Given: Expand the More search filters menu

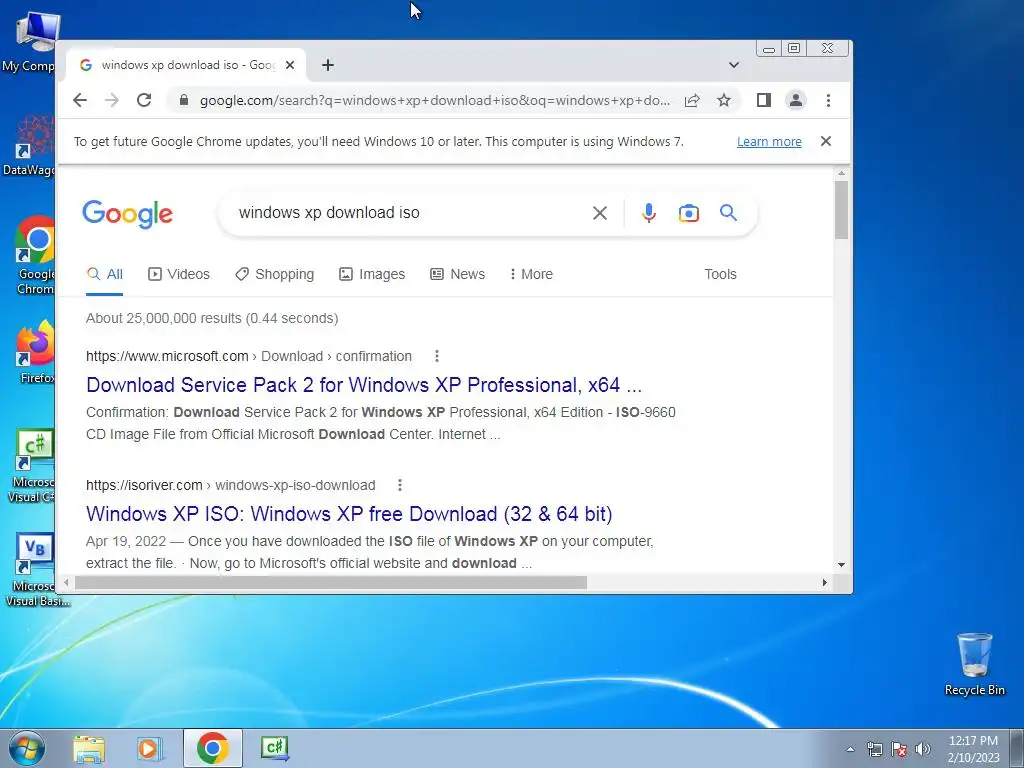Looking at the screenshot, I should pyautogui.click(x=532, y=274).
